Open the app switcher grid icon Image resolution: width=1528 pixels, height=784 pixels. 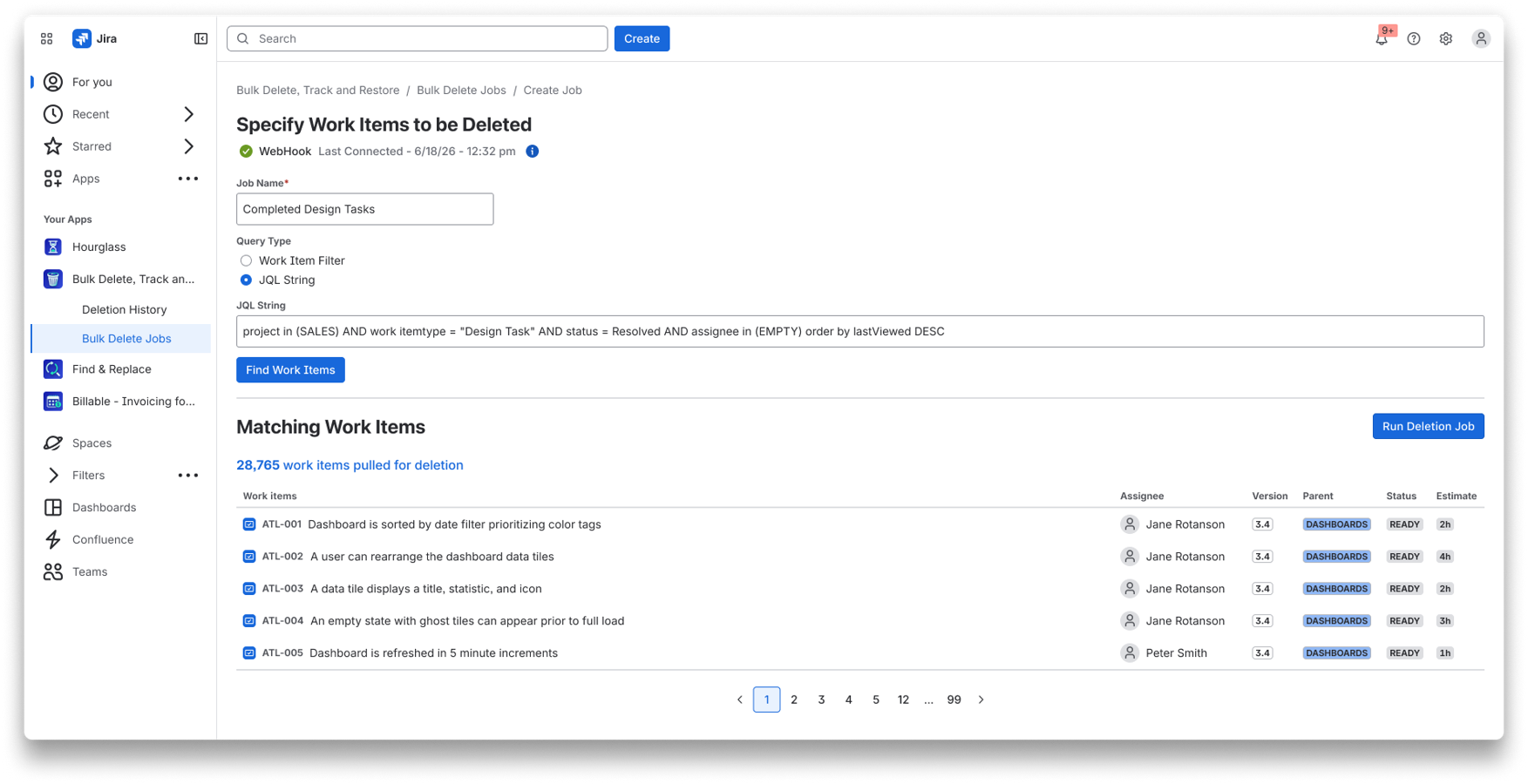[x=47, y=38]
